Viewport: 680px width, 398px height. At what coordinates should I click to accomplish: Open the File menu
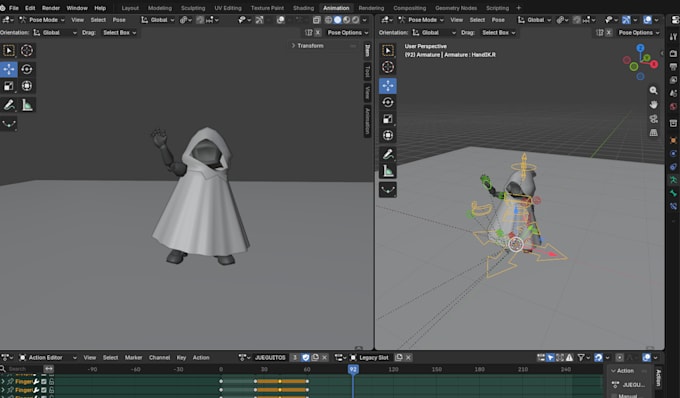click(x=14, y=8)
